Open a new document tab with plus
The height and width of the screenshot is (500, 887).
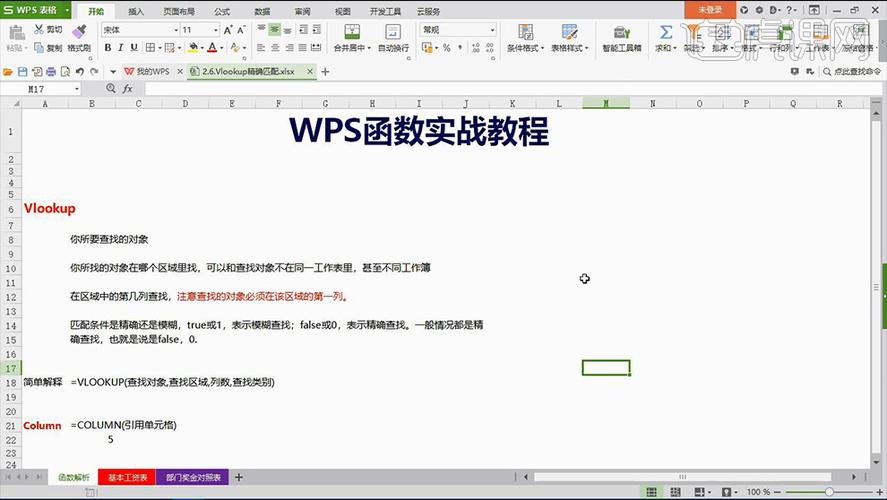325,71
